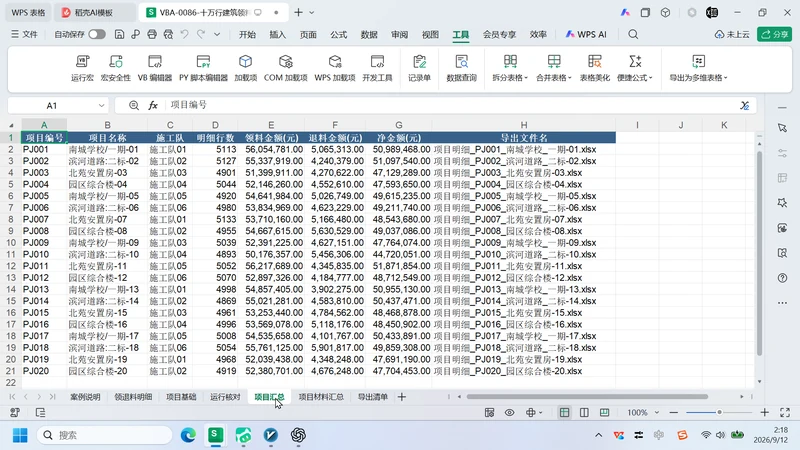Image resolution: width=800 pixels, height=450 pixels.
Task: Expand the tab list chevron beside plus
Action: coord(312,12)
